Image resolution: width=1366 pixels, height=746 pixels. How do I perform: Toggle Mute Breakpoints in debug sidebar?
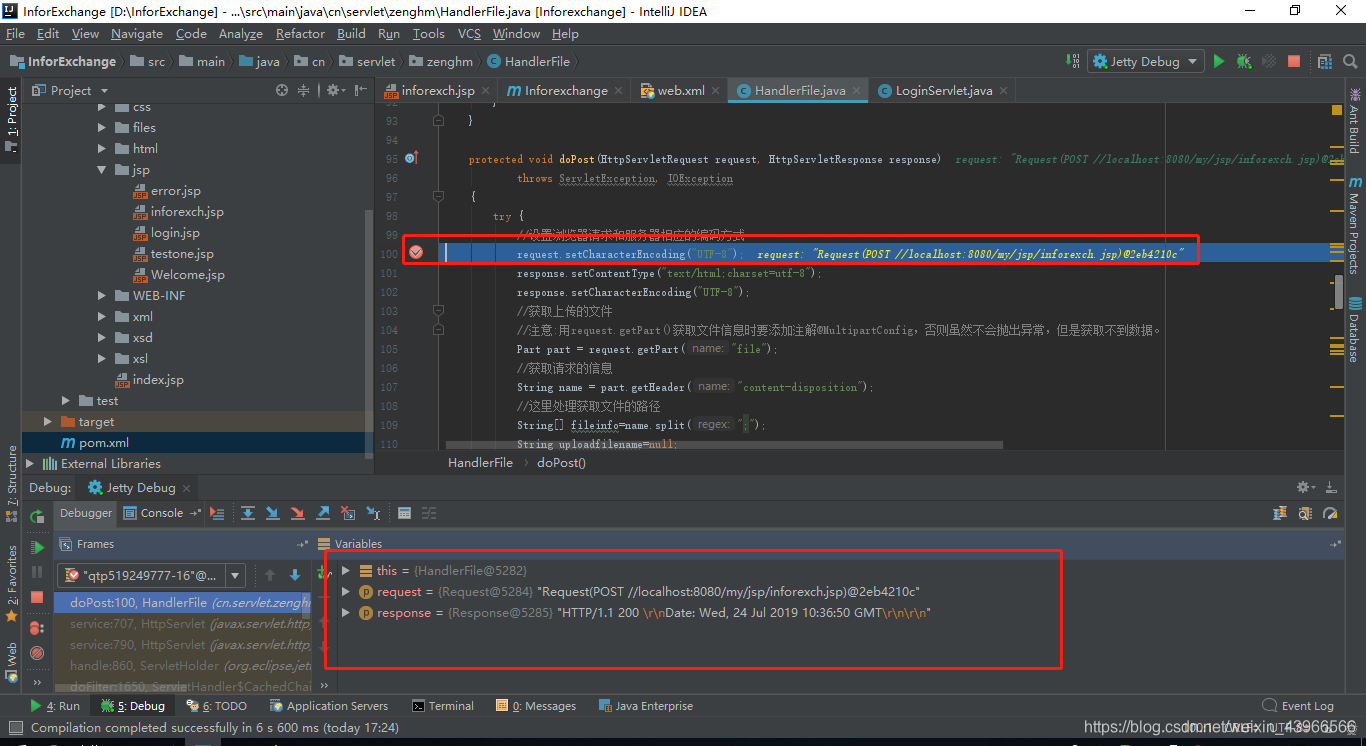(x=37, y=653)
